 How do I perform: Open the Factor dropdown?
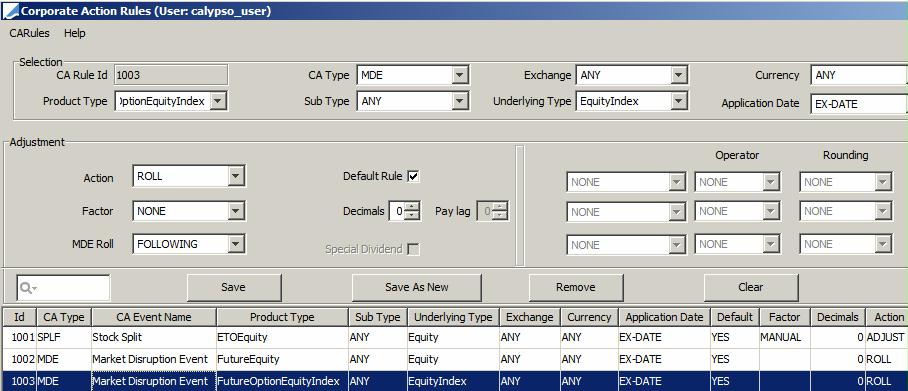click(235, 211)
